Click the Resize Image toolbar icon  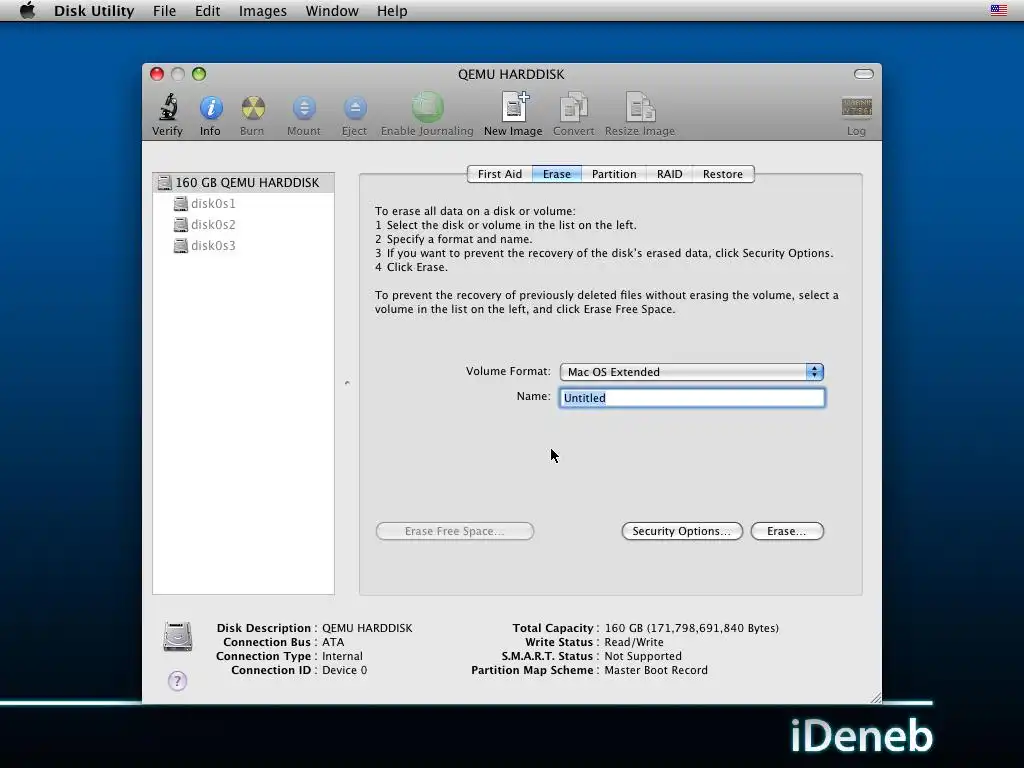pos(640,107)
